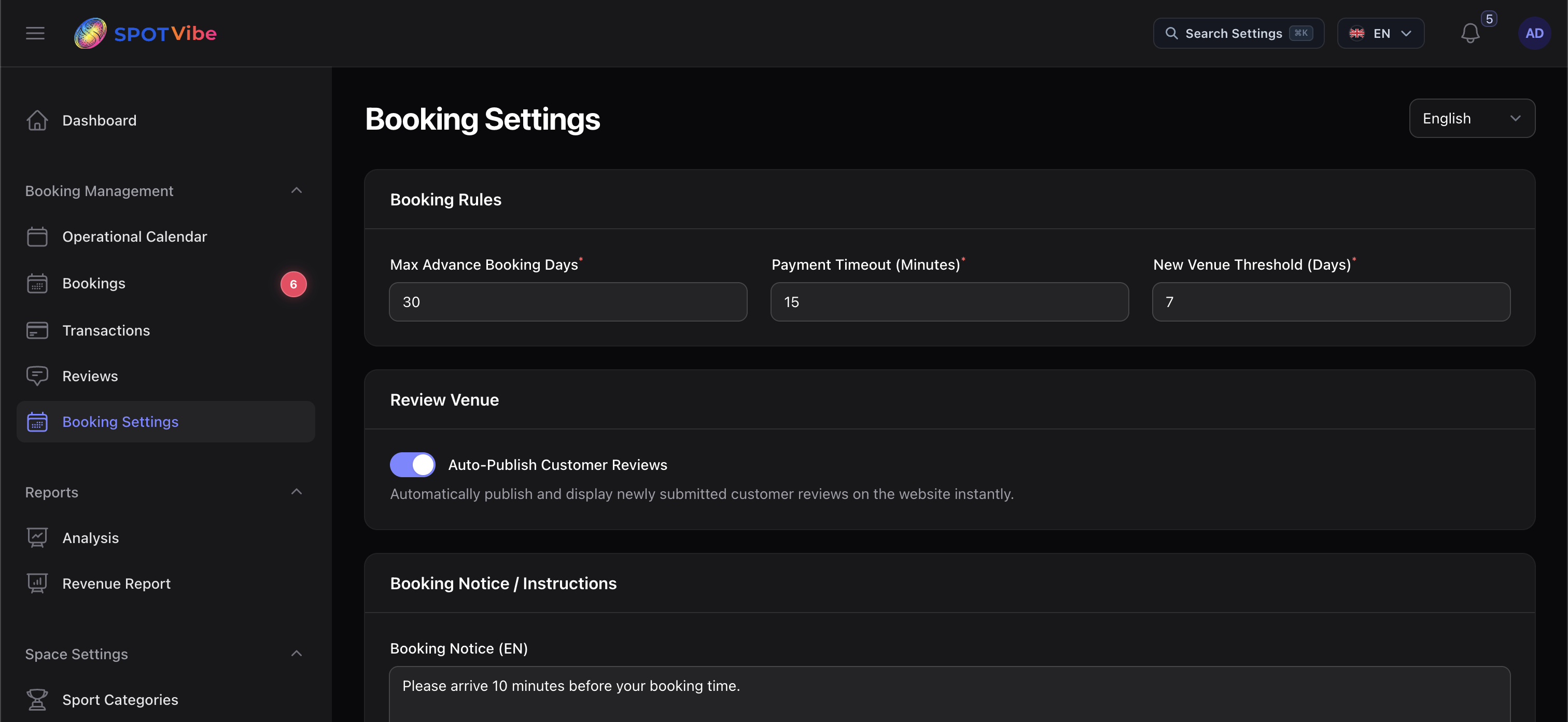The height and width of the screenshot is (722, 1568).
Task: Click the ⌘K shortcut hint
Action: 1301,33
